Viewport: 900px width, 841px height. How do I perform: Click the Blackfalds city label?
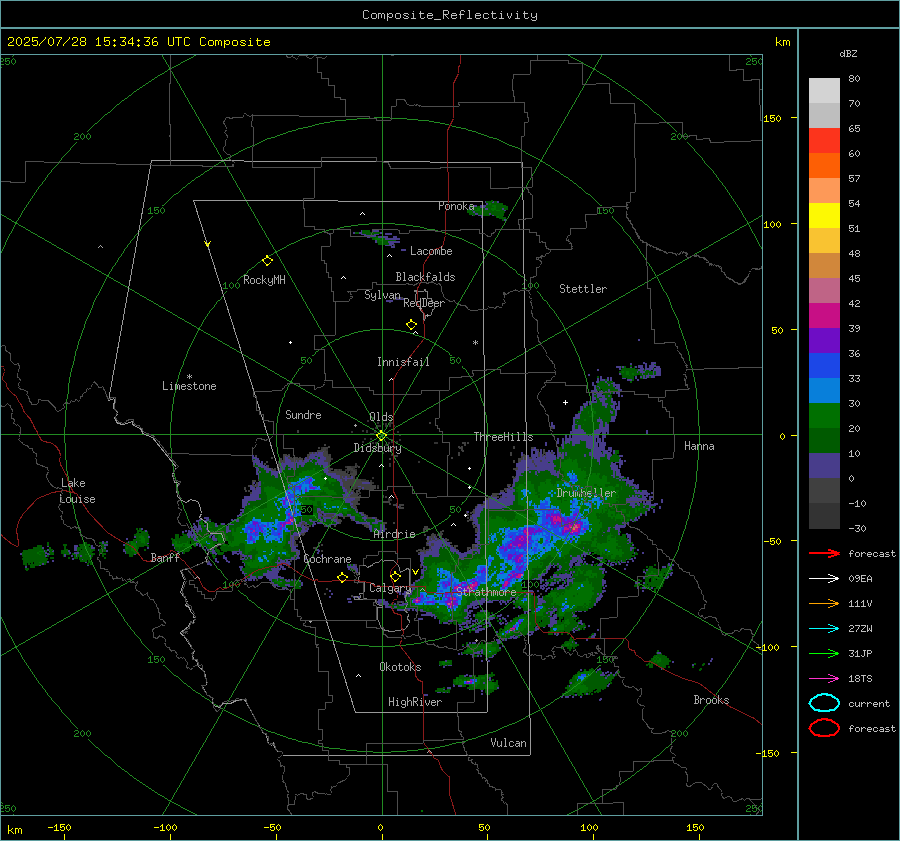coord(425,277)
